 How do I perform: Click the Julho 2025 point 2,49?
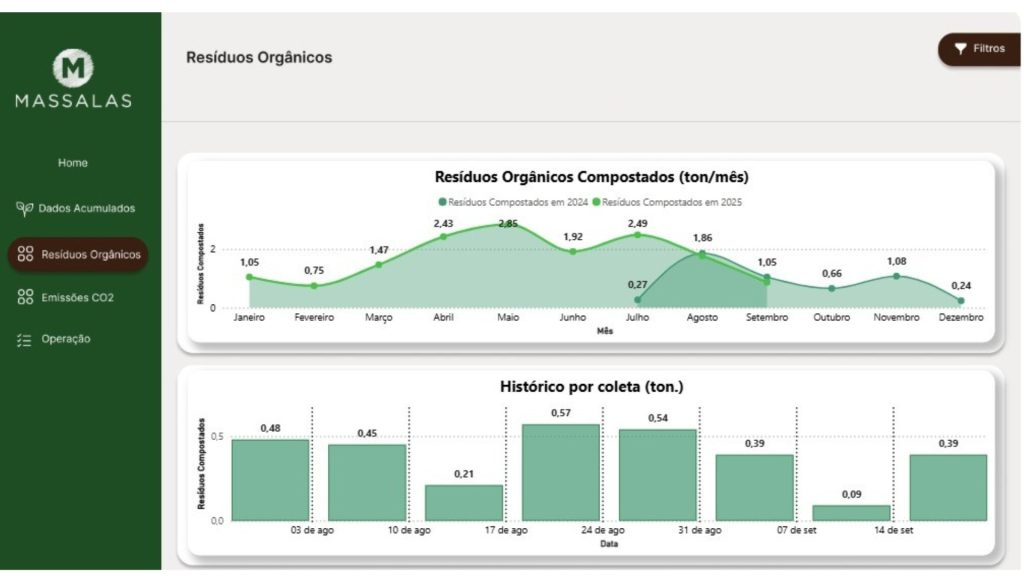637,235
